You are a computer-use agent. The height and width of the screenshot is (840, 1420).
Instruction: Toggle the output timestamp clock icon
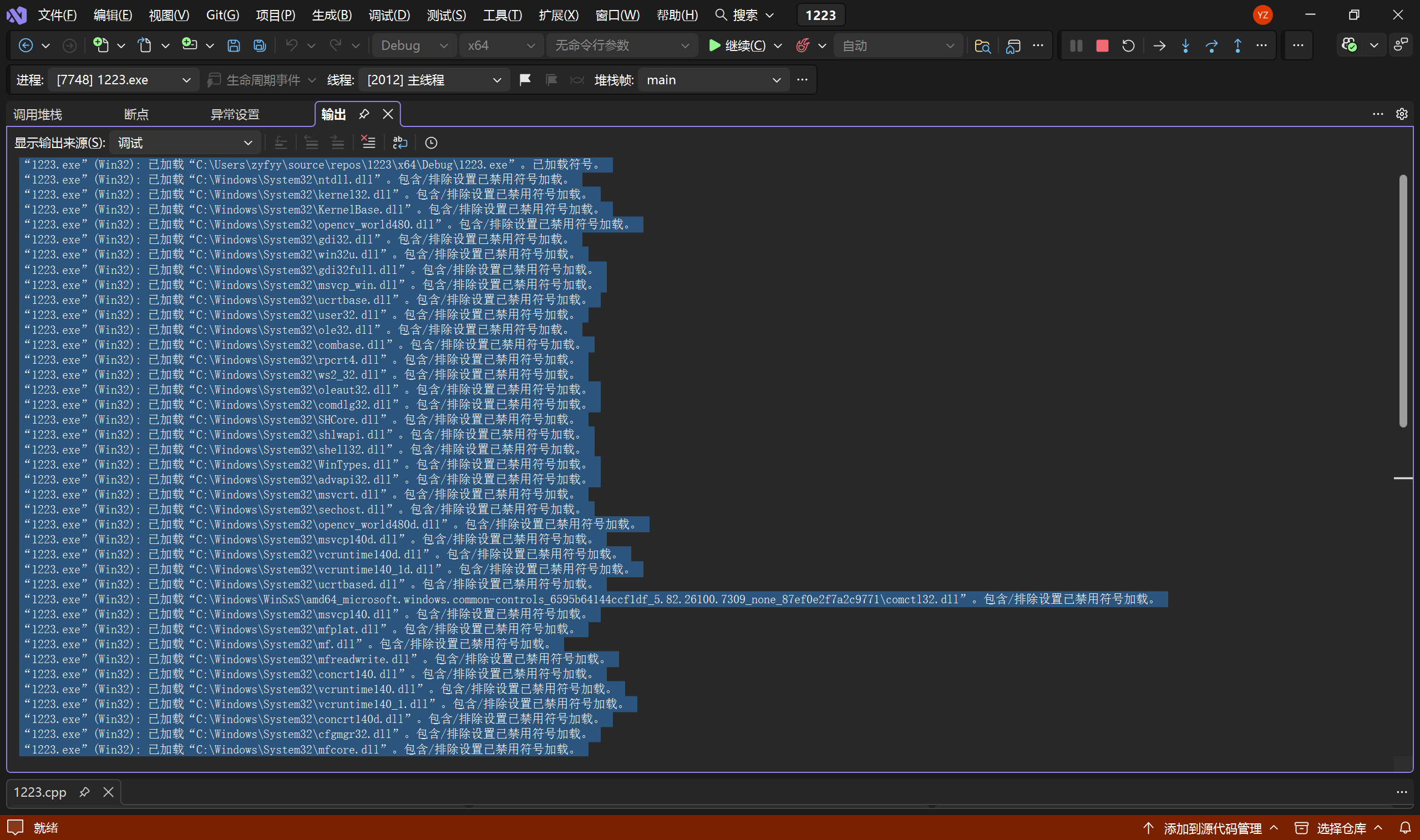click(x=431, y=142)
